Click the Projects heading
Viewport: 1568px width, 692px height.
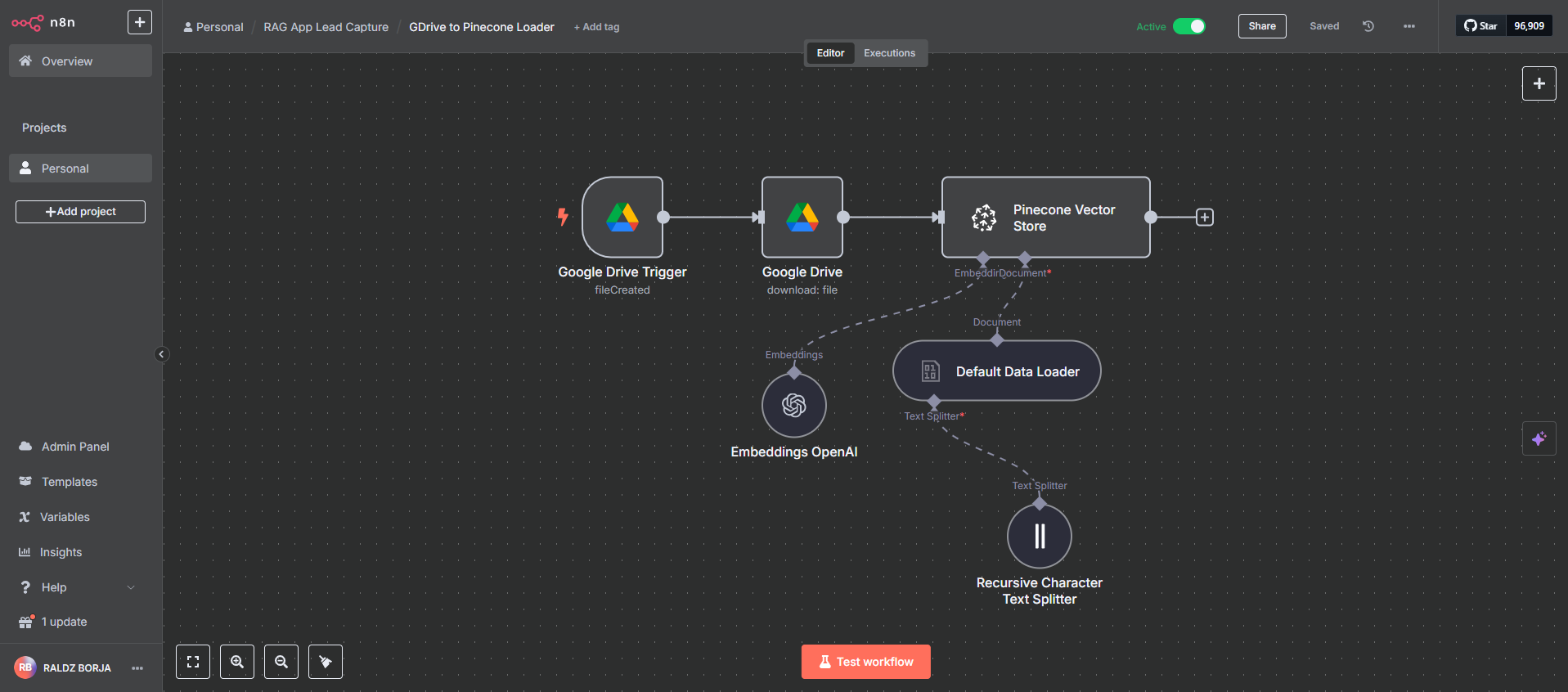[44, 128]
